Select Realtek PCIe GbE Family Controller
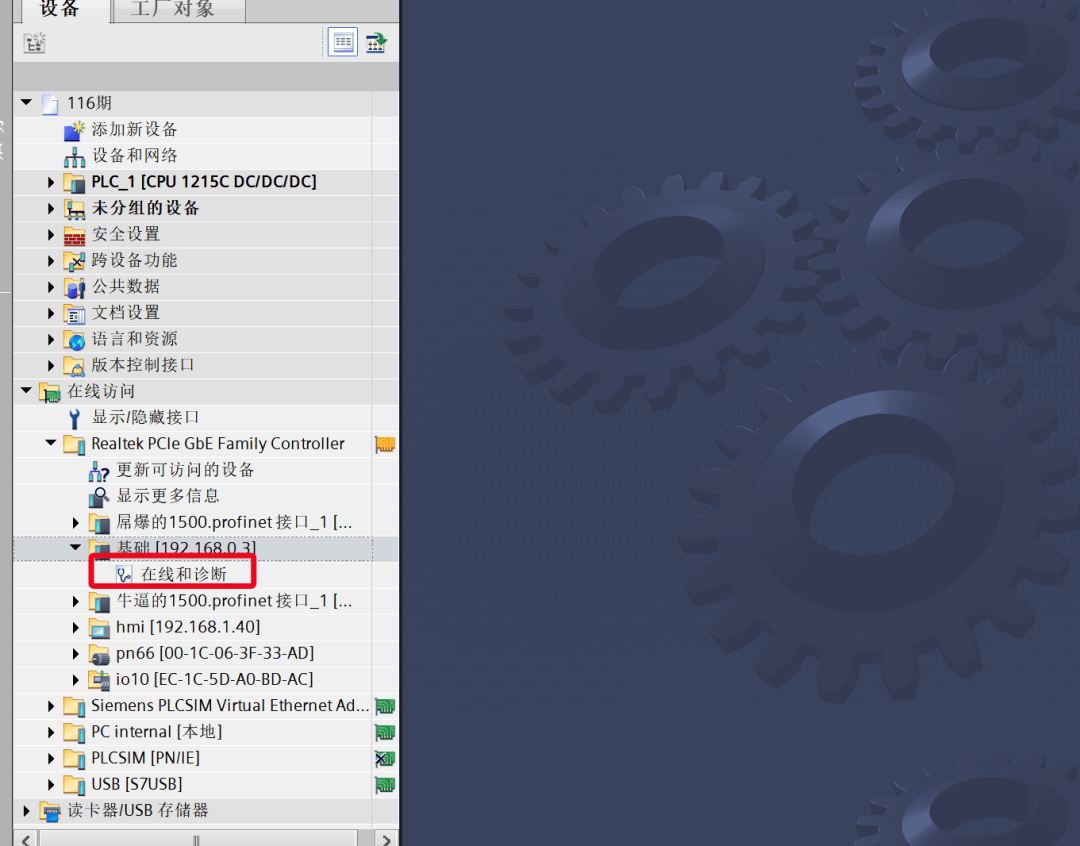Image resolution: width=1080 pixels, height=846 pixels. pos(218,444)
